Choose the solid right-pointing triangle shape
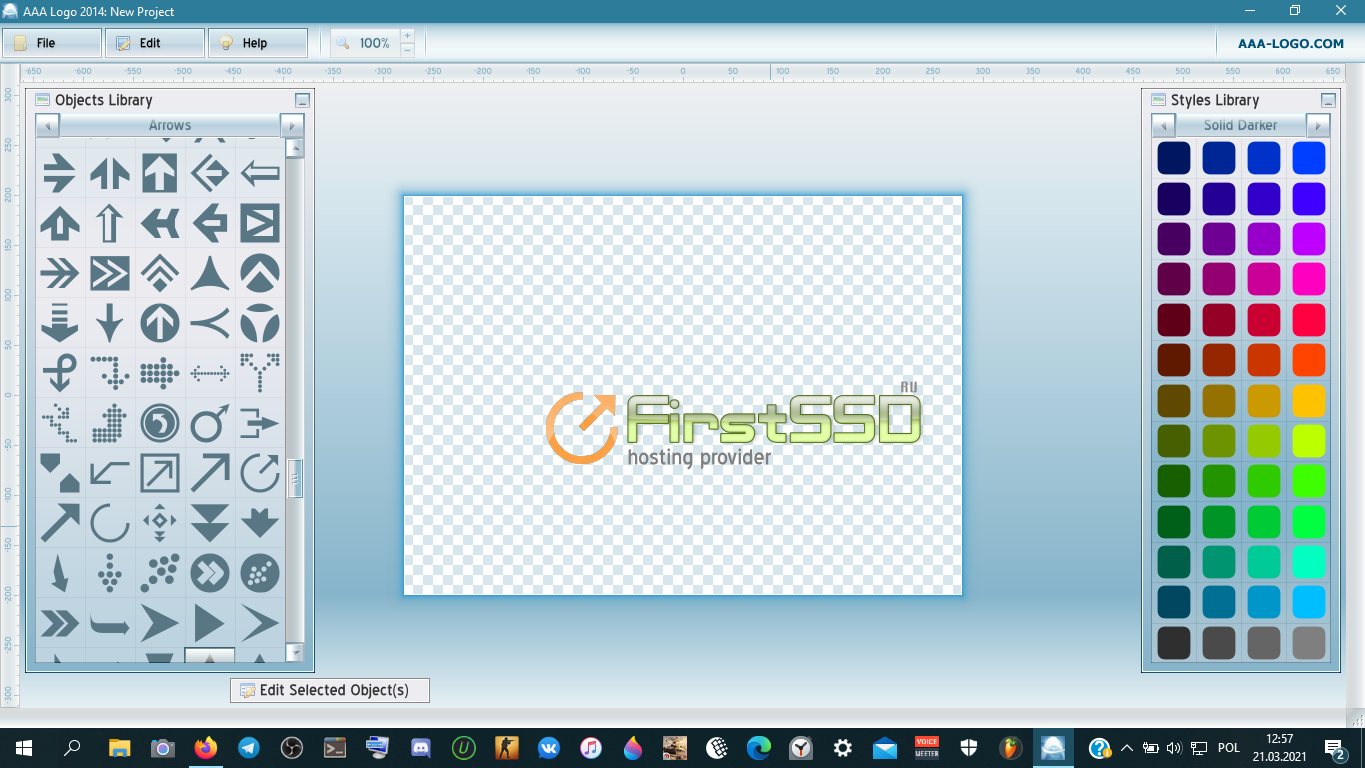 (x=210, y=623)
